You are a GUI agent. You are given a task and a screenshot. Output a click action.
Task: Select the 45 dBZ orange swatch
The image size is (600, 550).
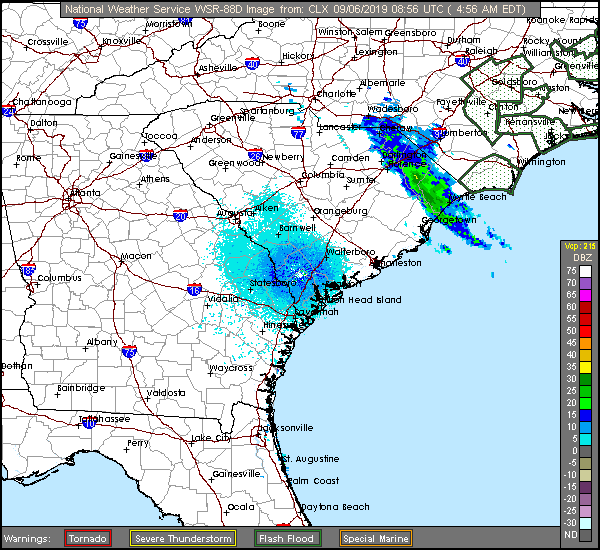click(x=585, y=343)
